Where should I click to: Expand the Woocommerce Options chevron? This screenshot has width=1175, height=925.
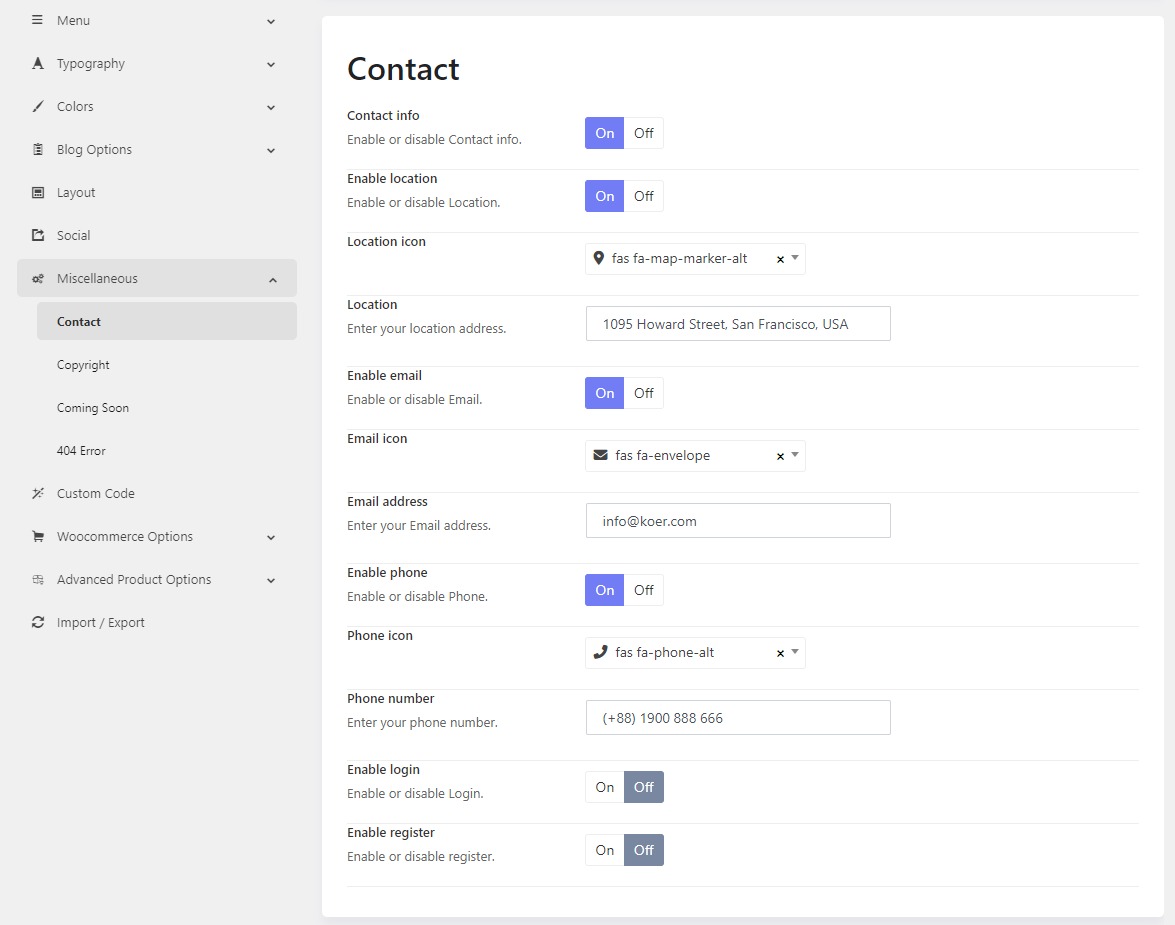click(271, 537)
